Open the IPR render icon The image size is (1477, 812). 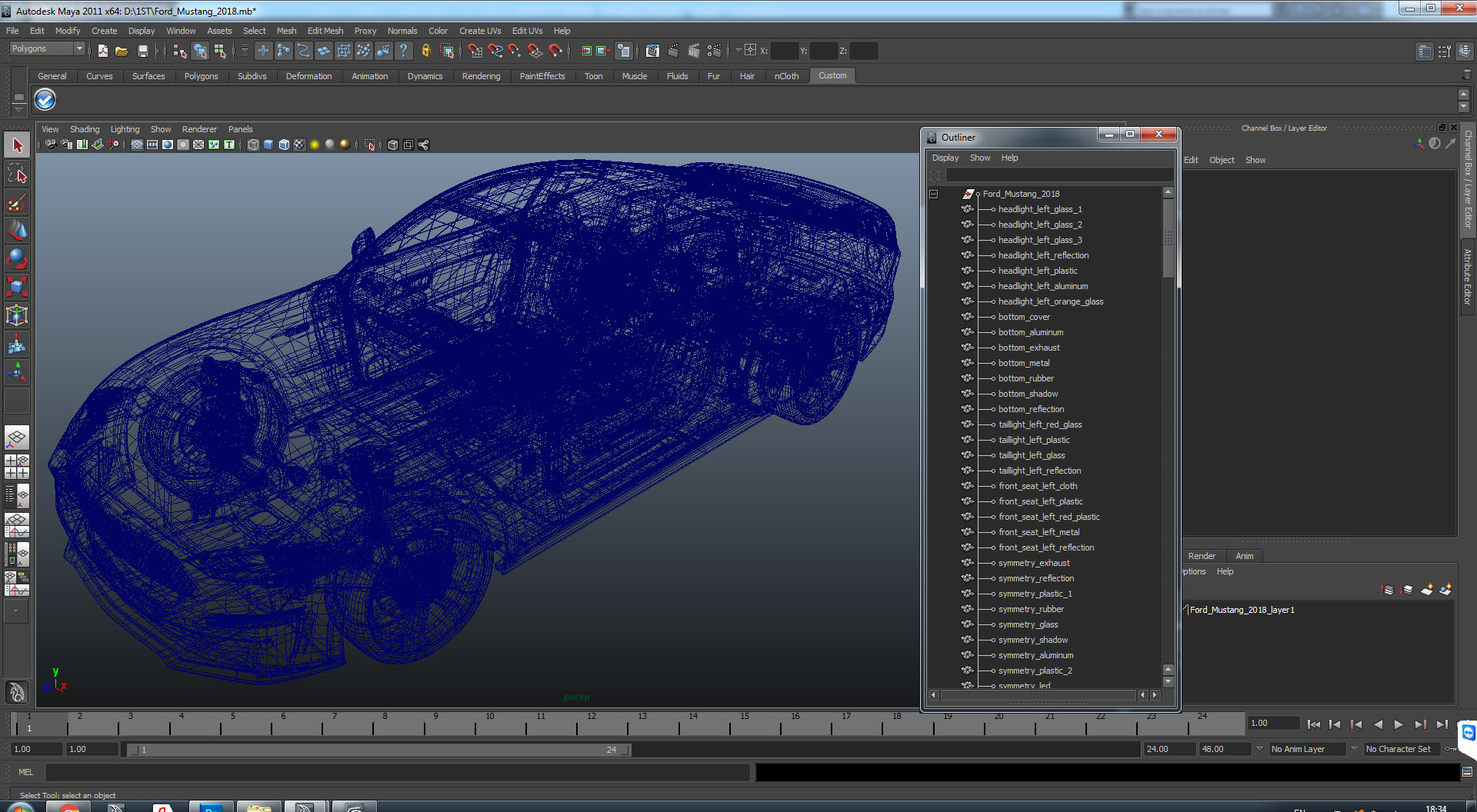[694, 51]
